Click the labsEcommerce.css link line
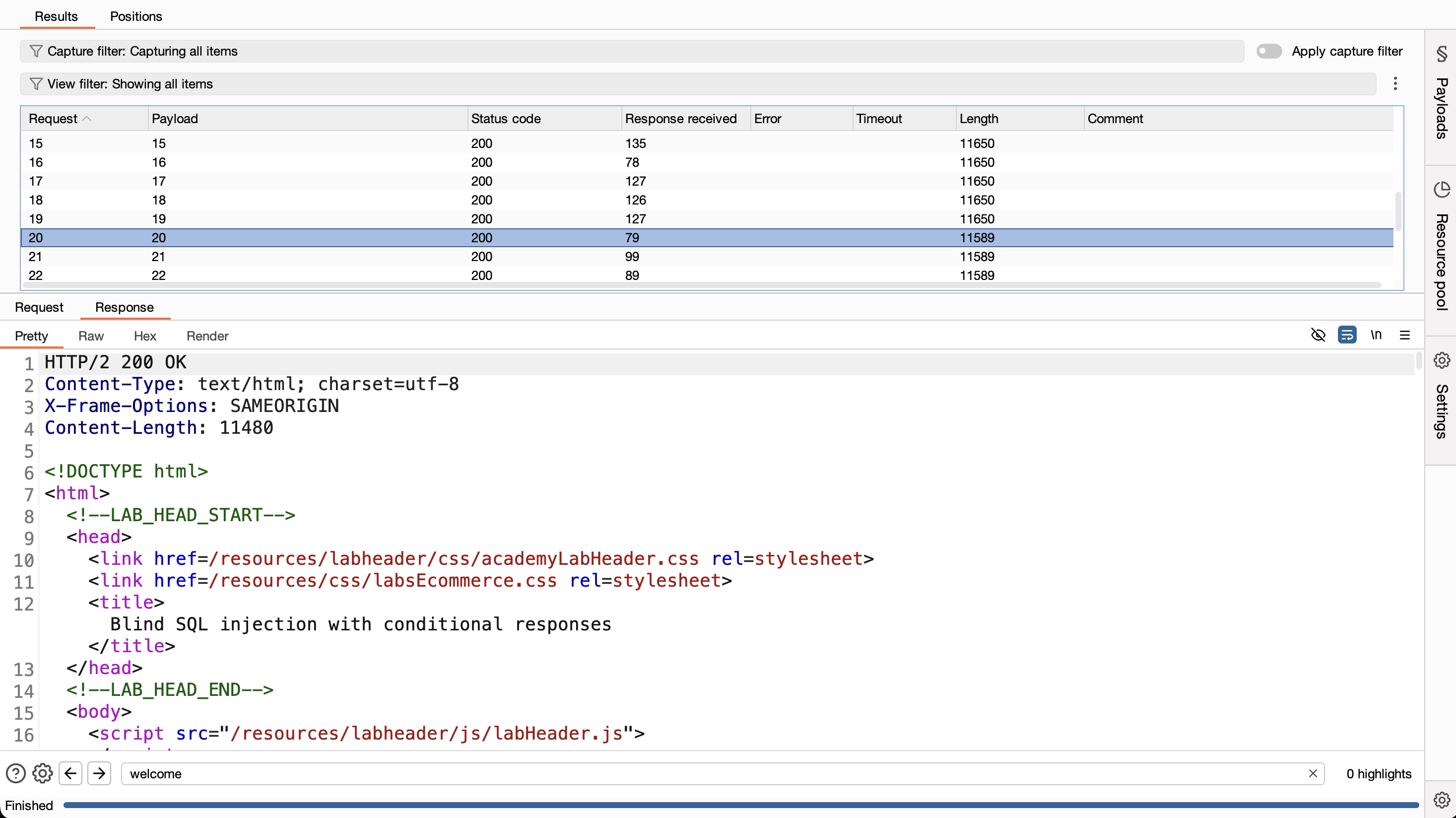1456x818 pixels. 410,581
